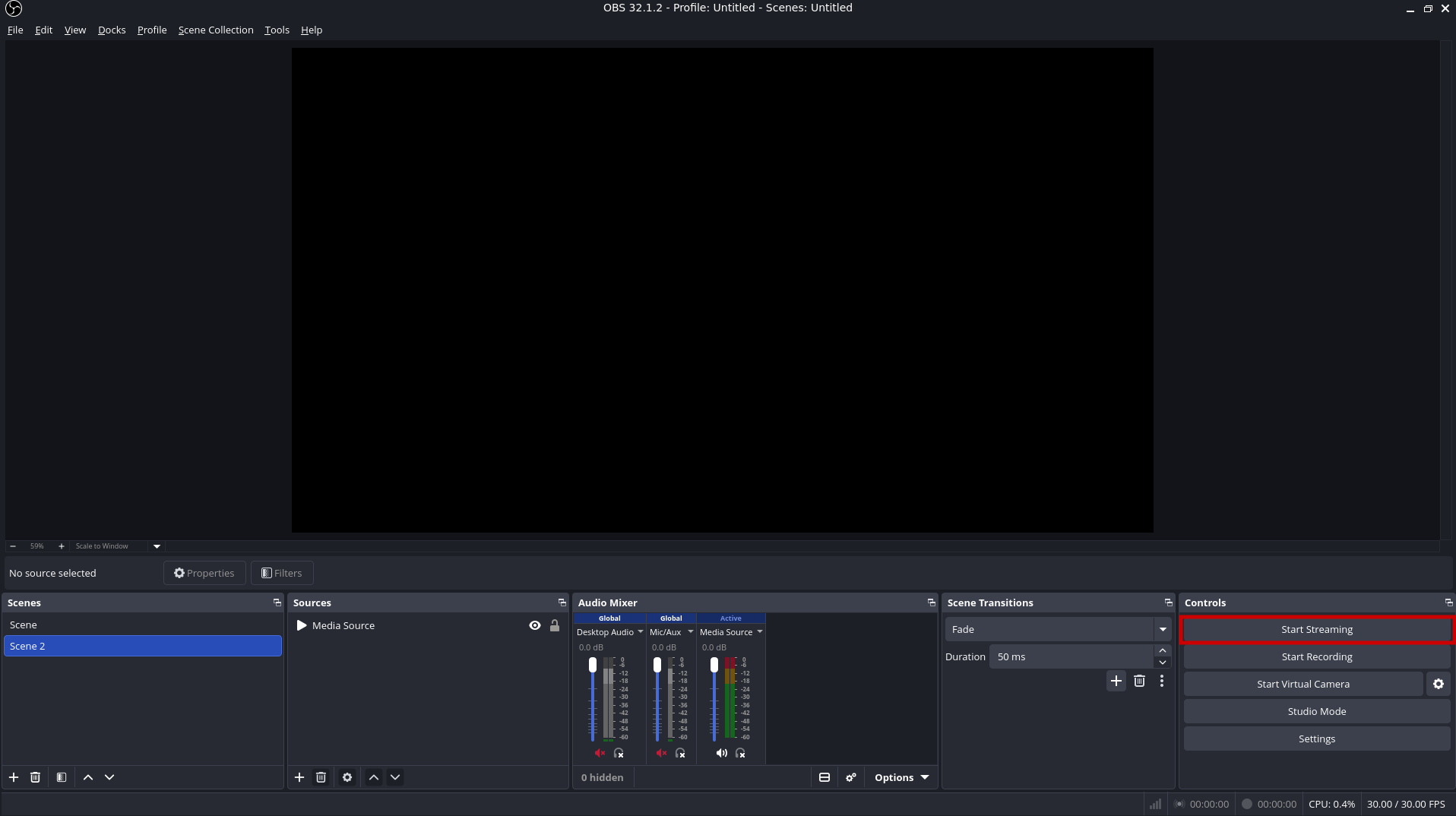Open the Fade transition dropdown
1456x816 pixels.
point(1057,629)
